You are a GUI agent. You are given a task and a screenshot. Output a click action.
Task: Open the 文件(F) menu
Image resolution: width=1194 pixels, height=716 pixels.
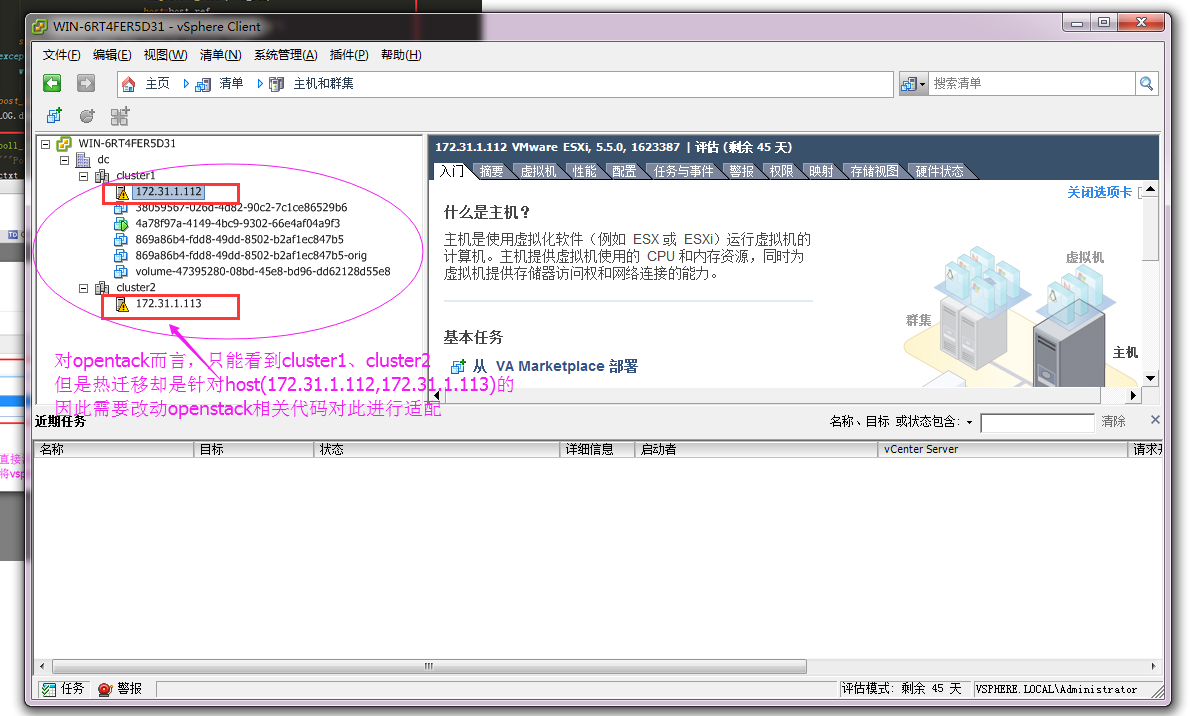point(62,55)
